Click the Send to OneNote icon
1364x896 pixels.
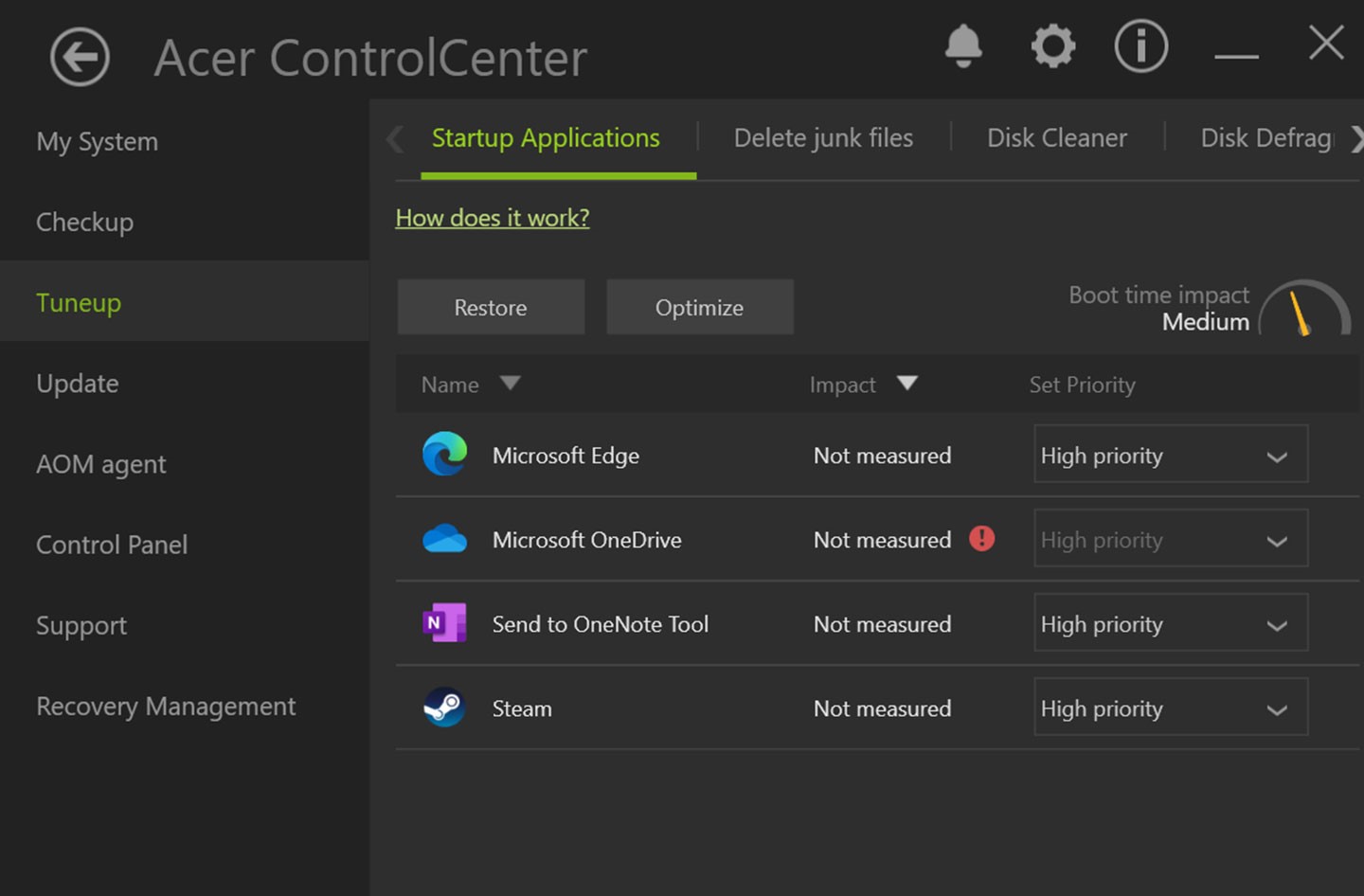(444, 623)
